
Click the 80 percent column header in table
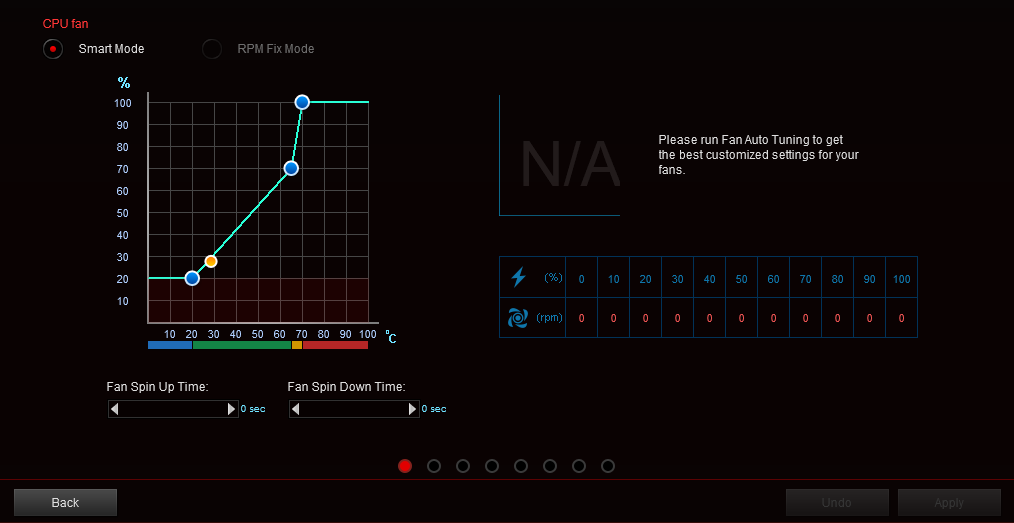[837, 279]
